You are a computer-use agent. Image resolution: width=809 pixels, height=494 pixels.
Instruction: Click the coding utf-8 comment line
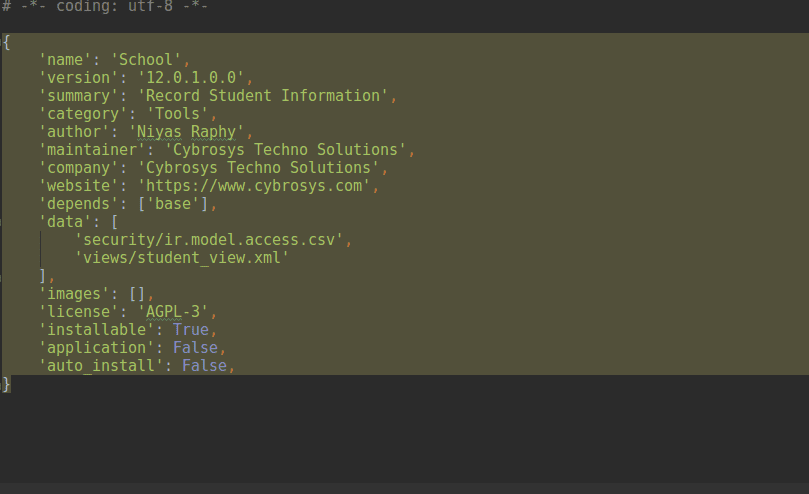[x=104, y=6]
